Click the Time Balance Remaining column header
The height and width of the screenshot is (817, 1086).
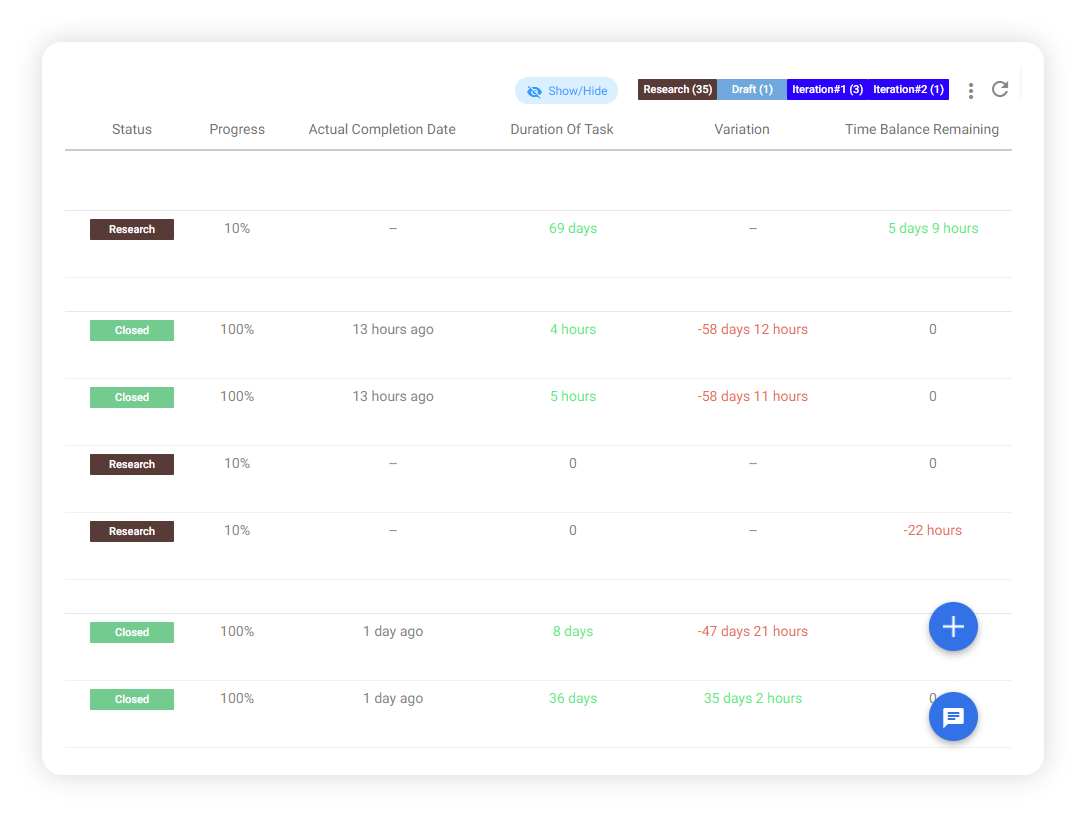tap(921, 129)
